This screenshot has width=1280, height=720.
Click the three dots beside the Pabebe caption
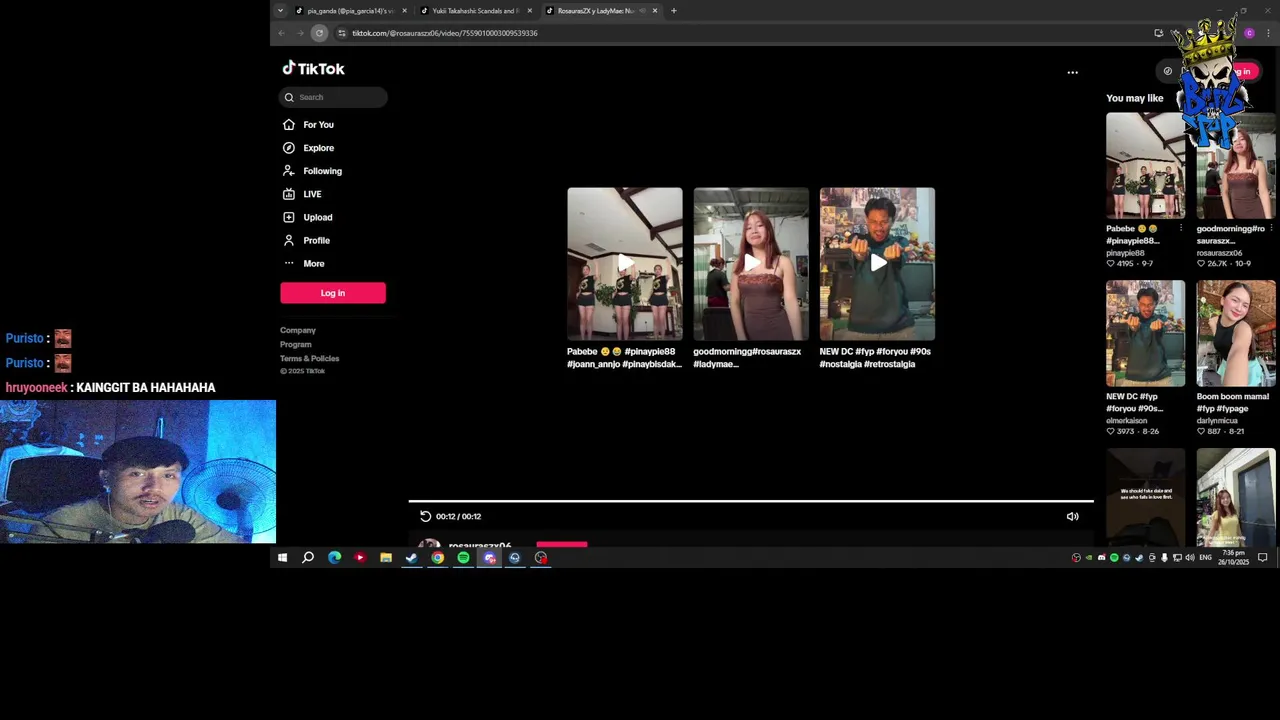1180,229
